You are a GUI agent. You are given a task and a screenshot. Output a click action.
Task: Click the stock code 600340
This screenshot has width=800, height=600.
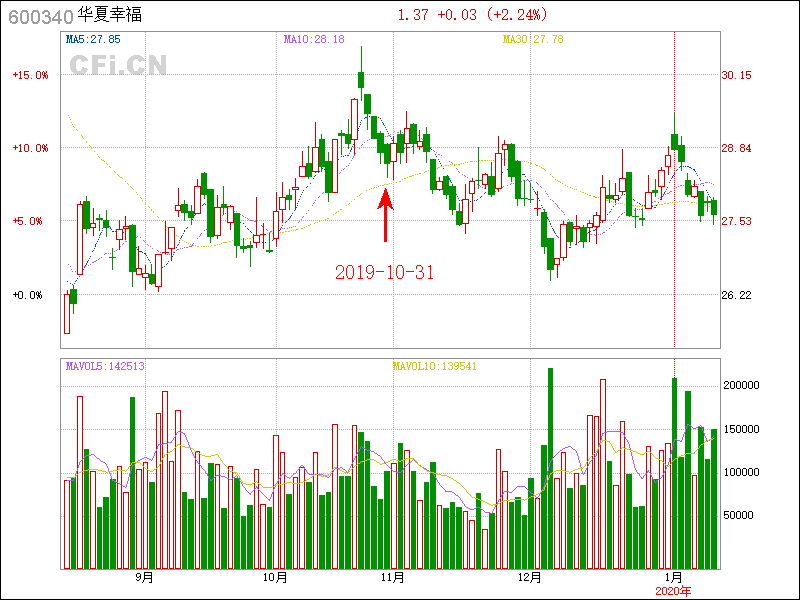click(x=41, y=17)
